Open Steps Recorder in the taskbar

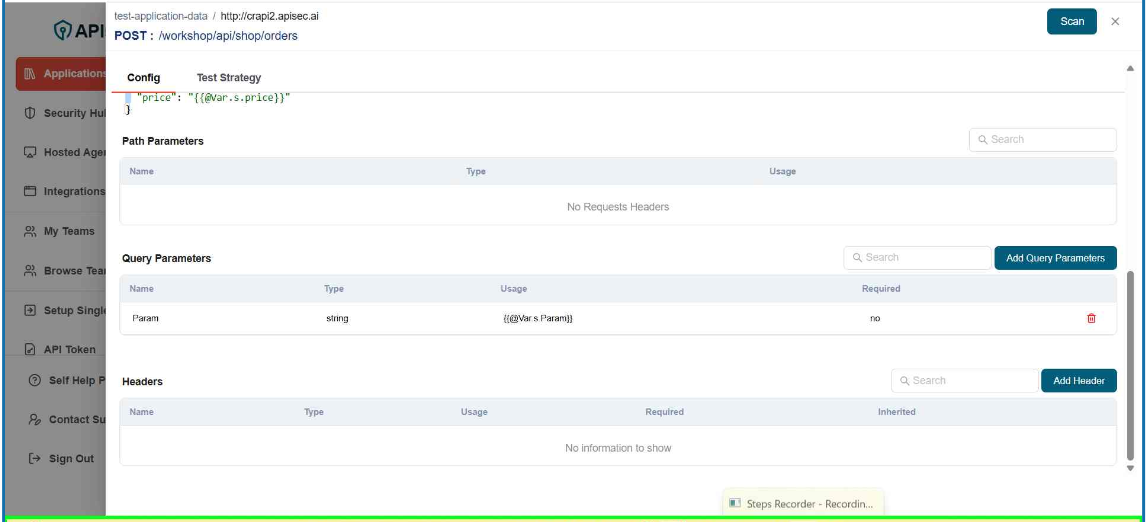[803, 504]
